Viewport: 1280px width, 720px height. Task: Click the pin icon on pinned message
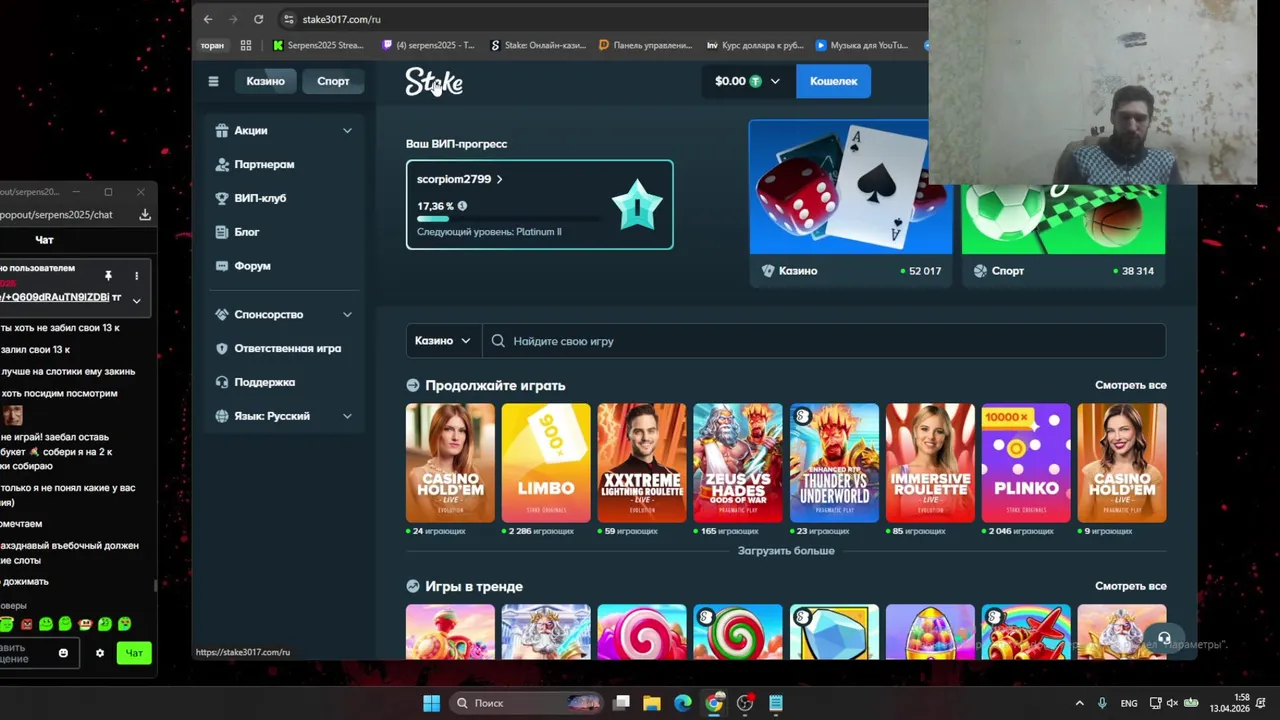[108, 275]
